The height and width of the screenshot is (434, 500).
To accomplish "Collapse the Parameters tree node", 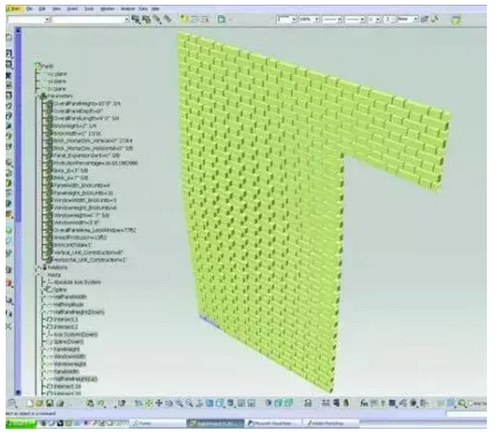I will click(x=37, y=96).
